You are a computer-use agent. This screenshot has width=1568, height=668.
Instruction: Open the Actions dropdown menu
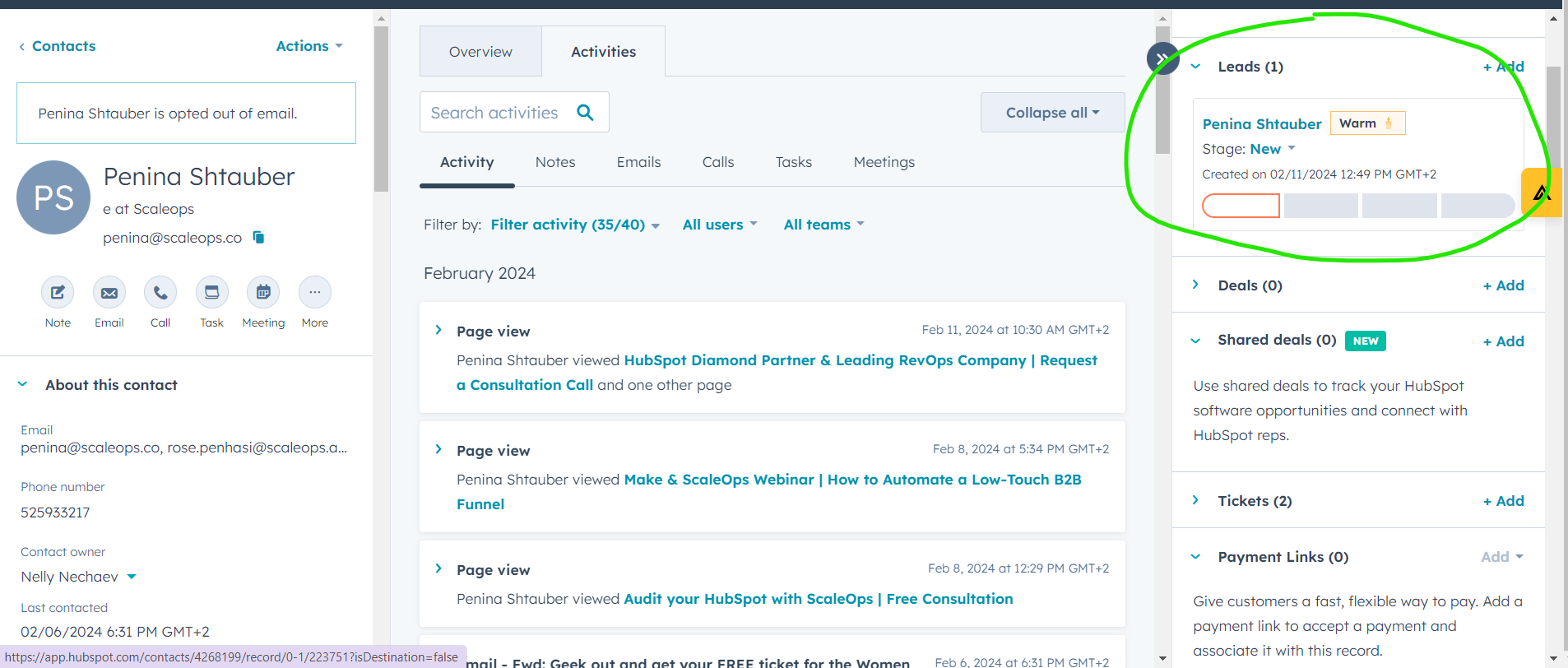click(309, 46)
